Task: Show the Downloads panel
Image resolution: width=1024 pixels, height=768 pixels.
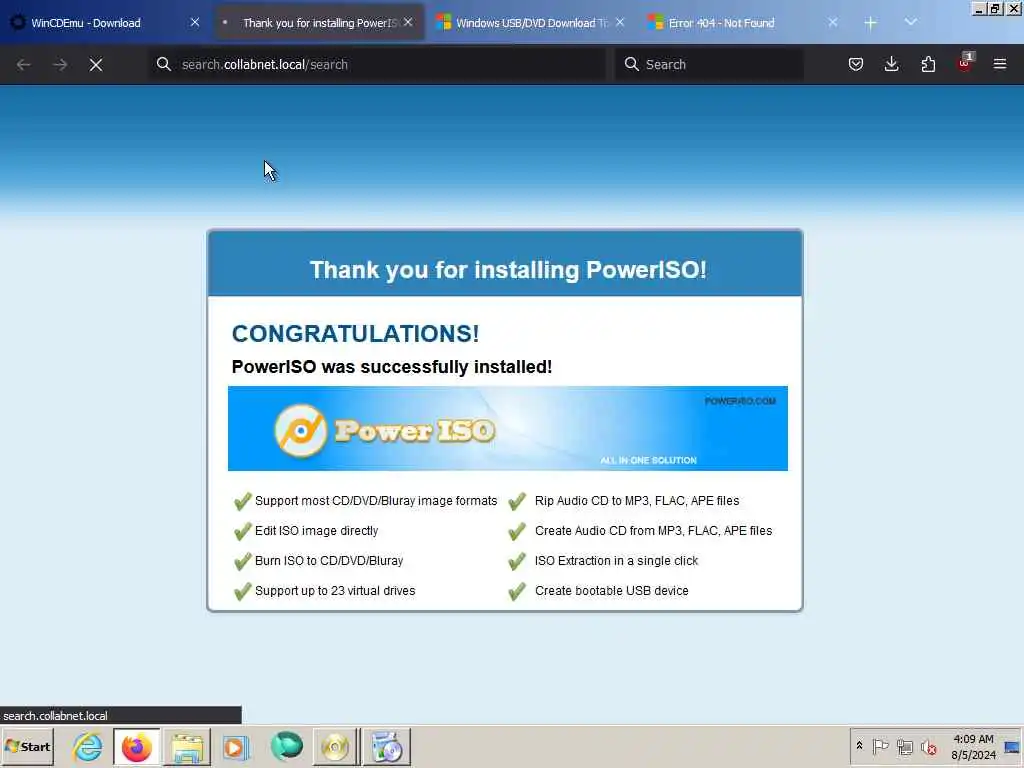Action: tap(891, 64)
